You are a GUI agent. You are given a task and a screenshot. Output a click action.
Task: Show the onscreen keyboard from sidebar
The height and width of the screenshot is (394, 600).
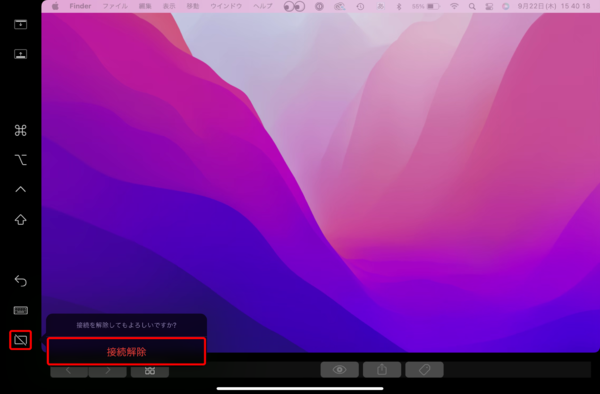click(20, 310)
